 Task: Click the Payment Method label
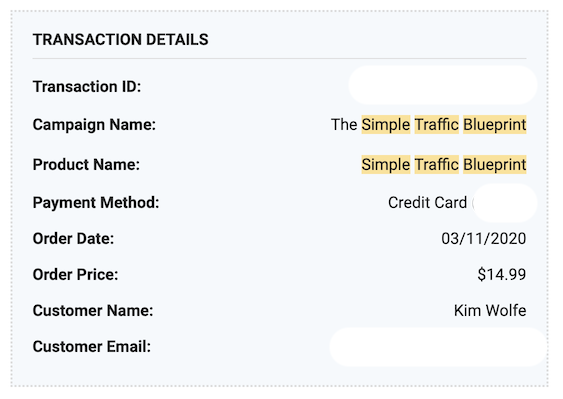coord(96,203)
